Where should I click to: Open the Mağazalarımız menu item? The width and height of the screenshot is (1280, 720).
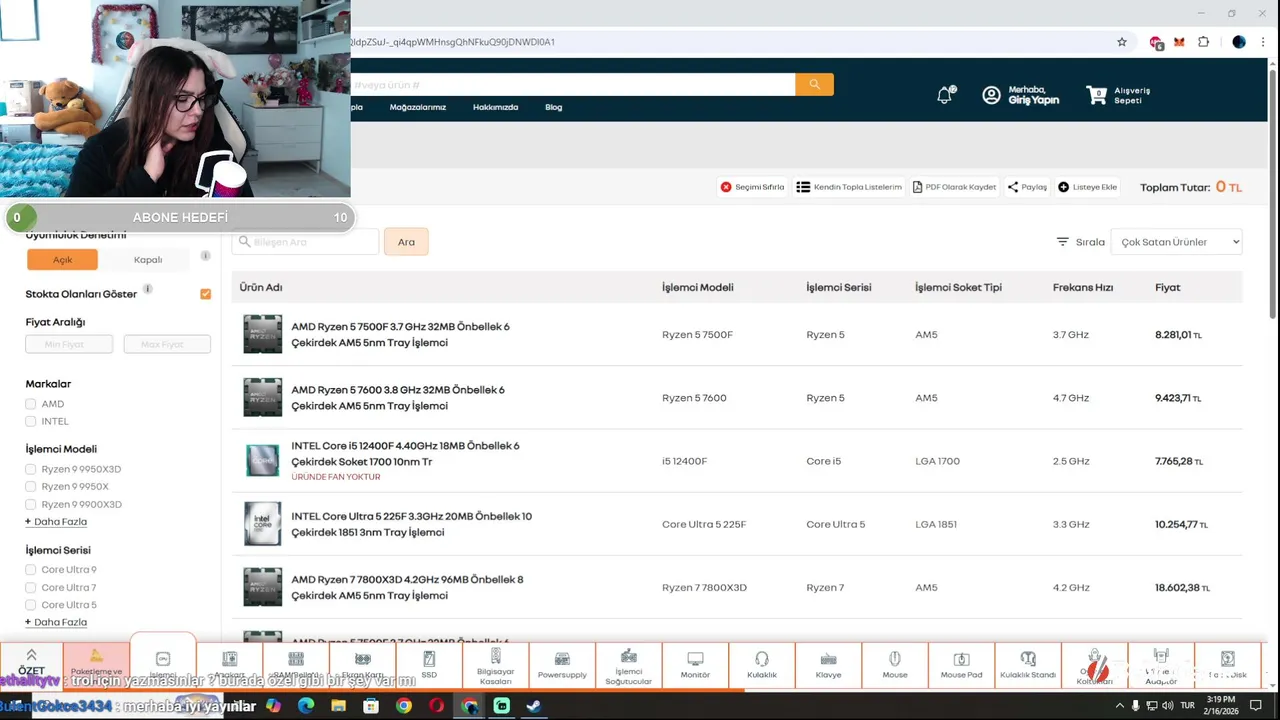pos(418,107)
